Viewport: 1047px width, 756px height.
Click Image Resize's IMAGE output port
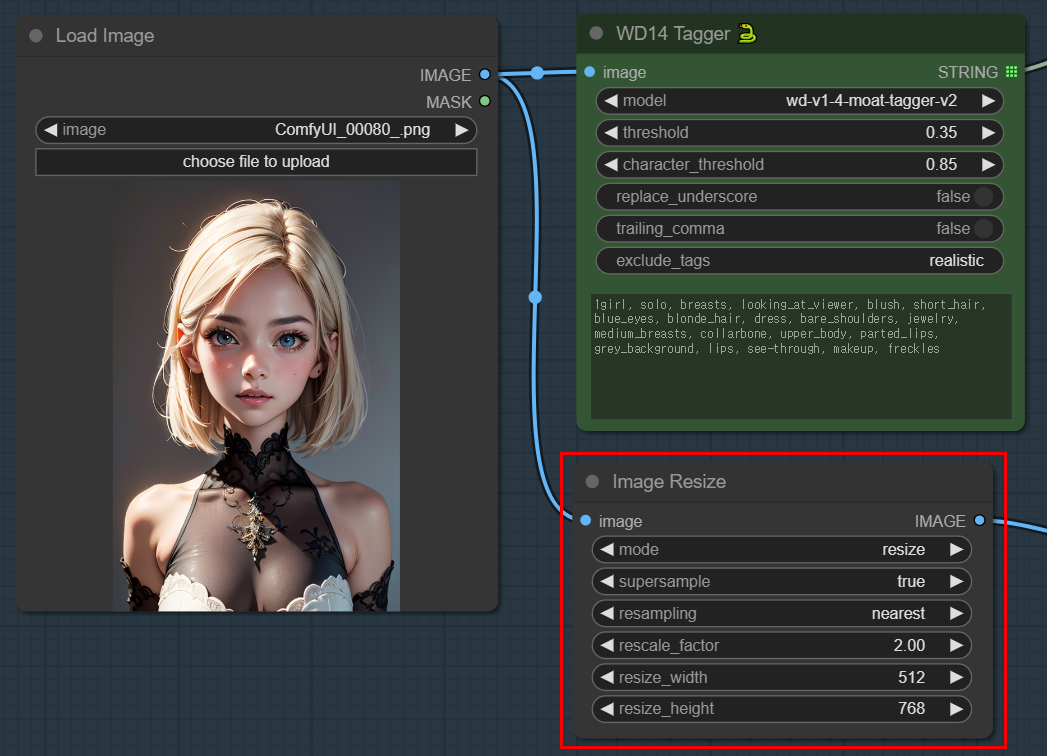point(979,520)
